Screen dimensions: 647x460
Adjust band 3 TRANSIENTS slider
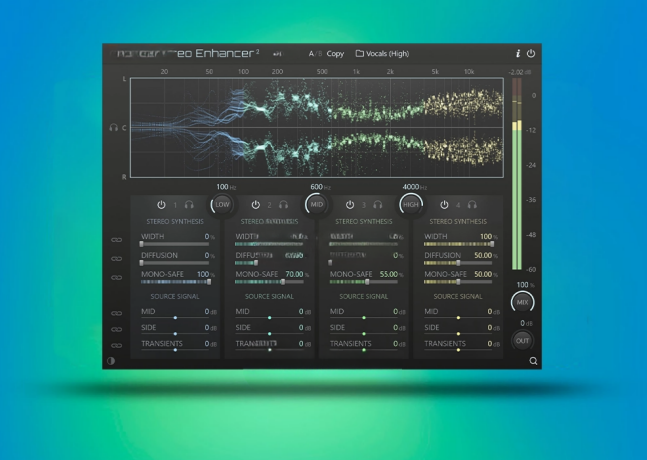[364, 350]
